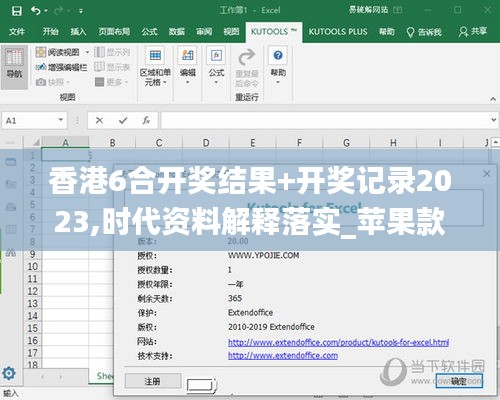Viewport: 500px width, 400px height.
Task: Close the Kutools about dialog
Action: [x=487, y=174]
